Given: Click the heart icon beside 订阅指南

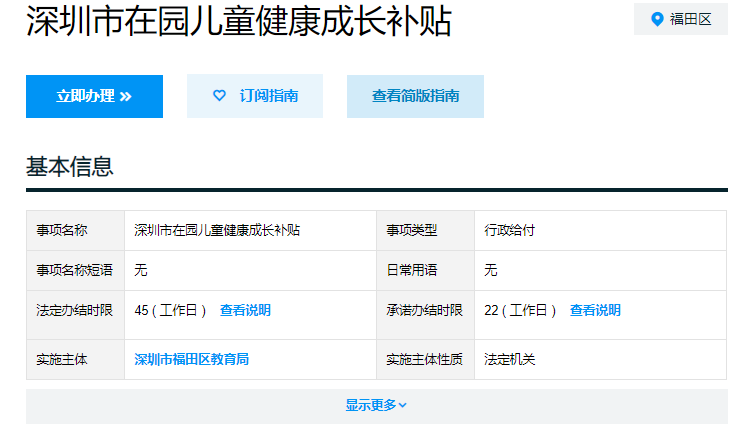Looking at the screenshot, I should [219, 96].
